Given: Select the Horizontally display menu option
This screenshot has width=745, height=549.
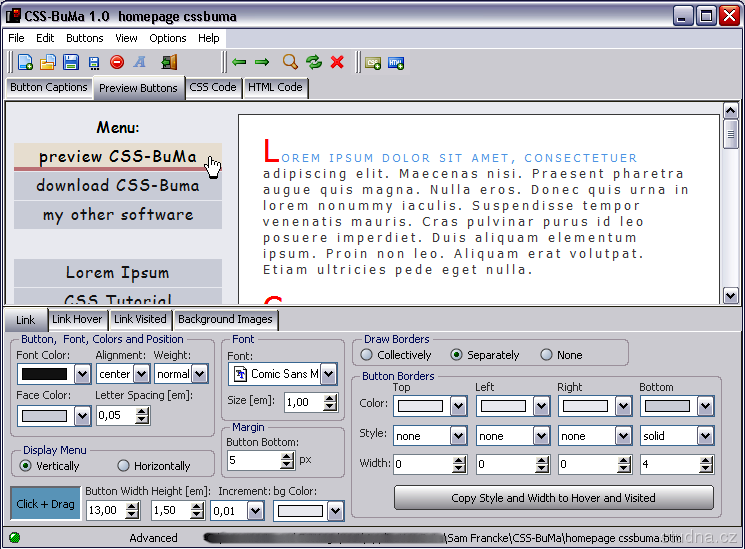Looking at the screenshot, I should pyautogui.click(x=124, y=466).
